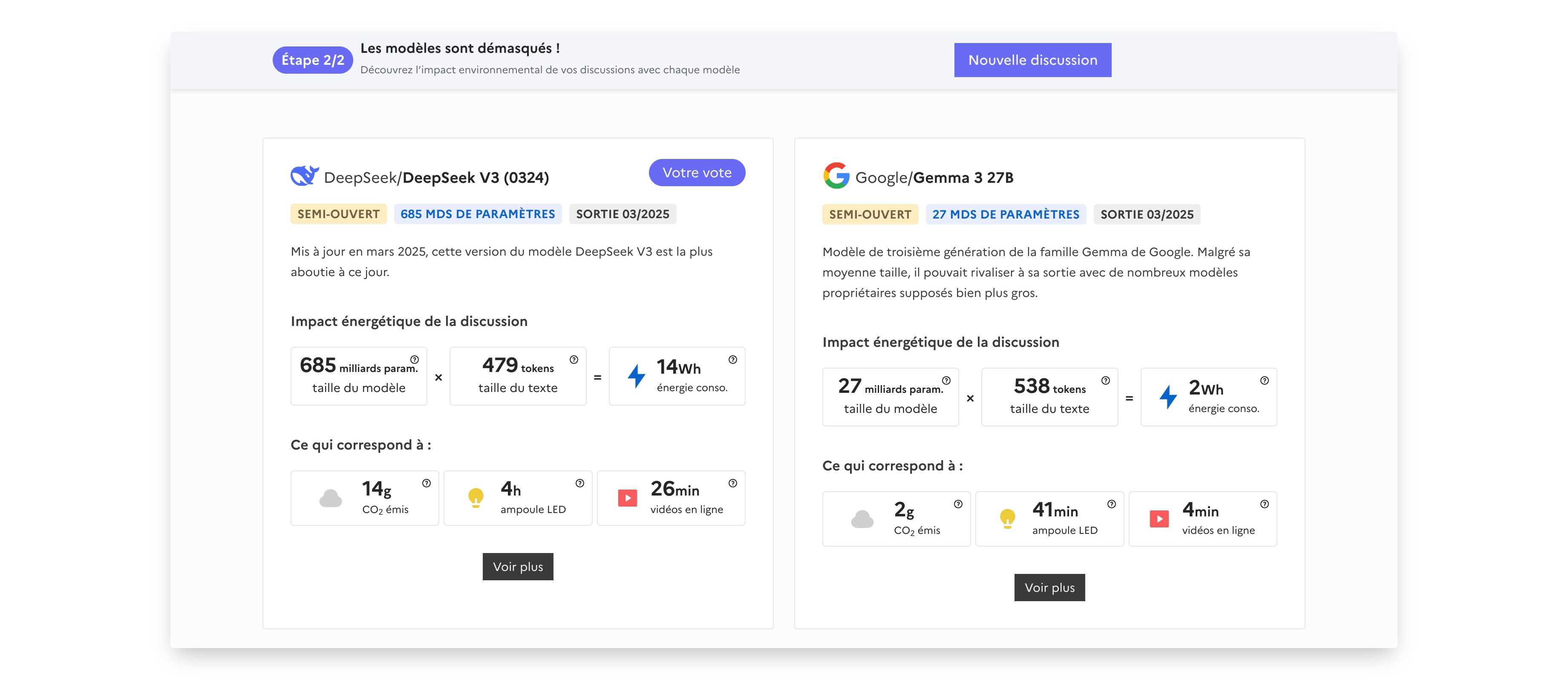Click the 27 MDS DE PARAMÈTRES tag
Viewport: 1568px width, 680px height.
click(1006, 214)
